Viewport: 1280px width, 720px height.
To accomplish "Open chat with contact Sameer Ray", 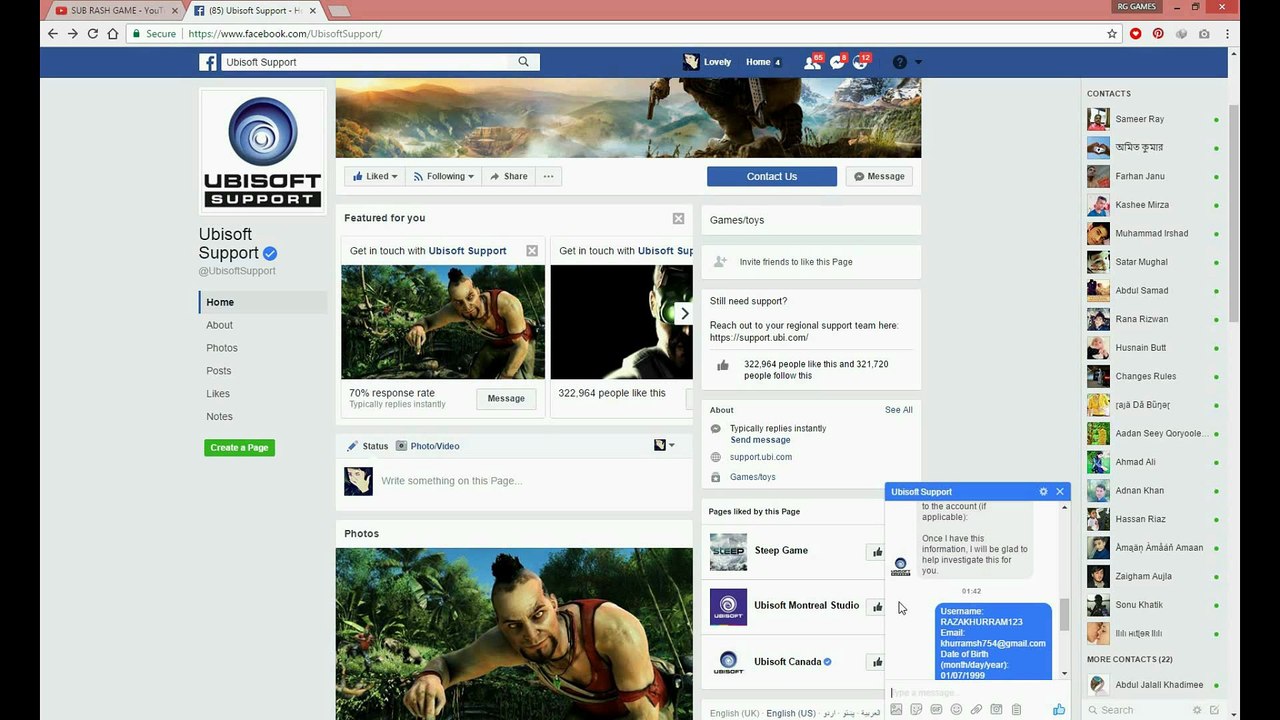I will click(x=1153, y=119).
